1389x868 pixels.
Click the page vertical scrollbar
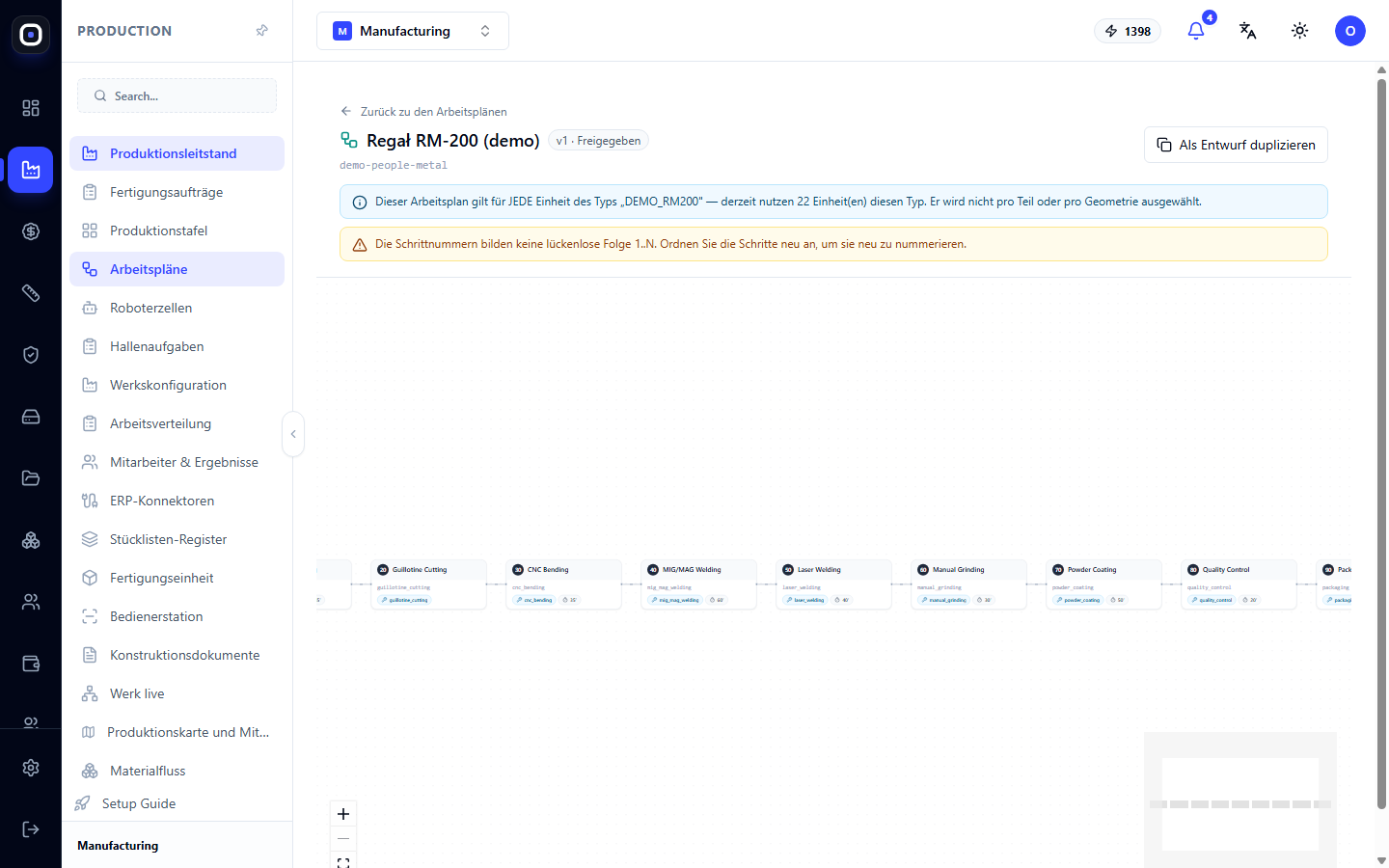click(1381, 444)
